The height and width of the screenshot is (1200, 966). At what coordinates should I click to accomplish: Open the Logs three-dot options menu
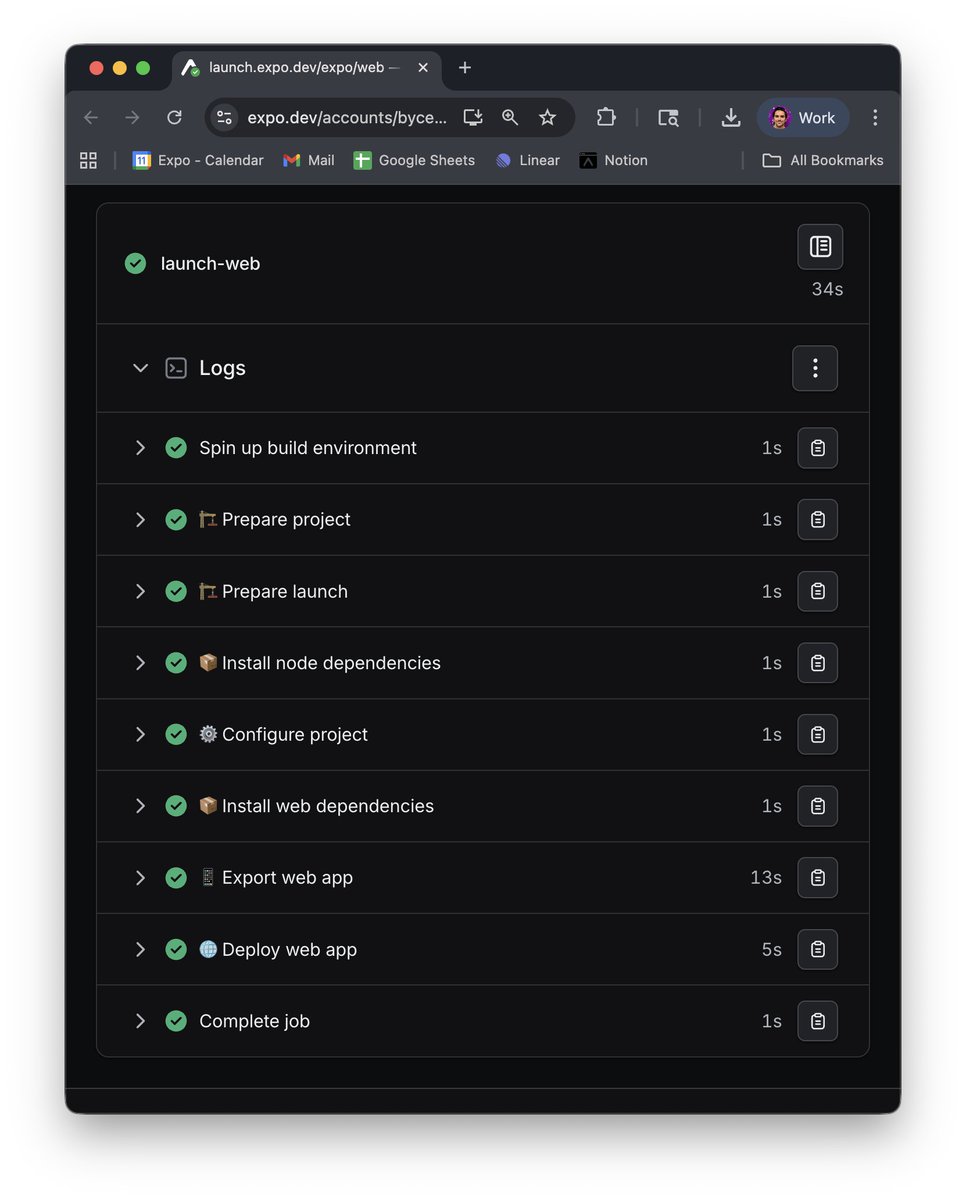815,368
